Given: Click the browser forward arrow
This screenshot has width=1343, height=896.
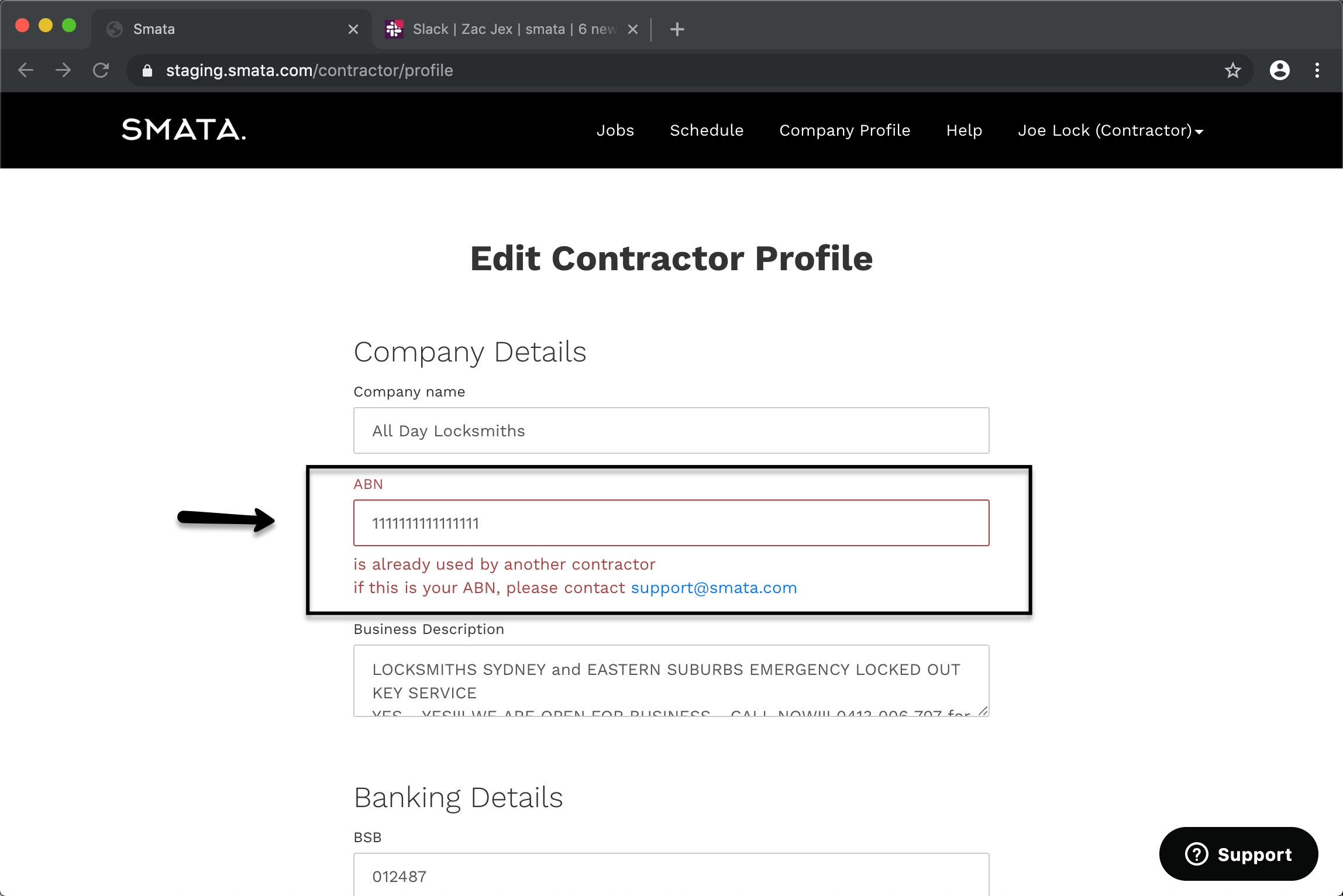Looking at the screenshot, I should point(63,71).
